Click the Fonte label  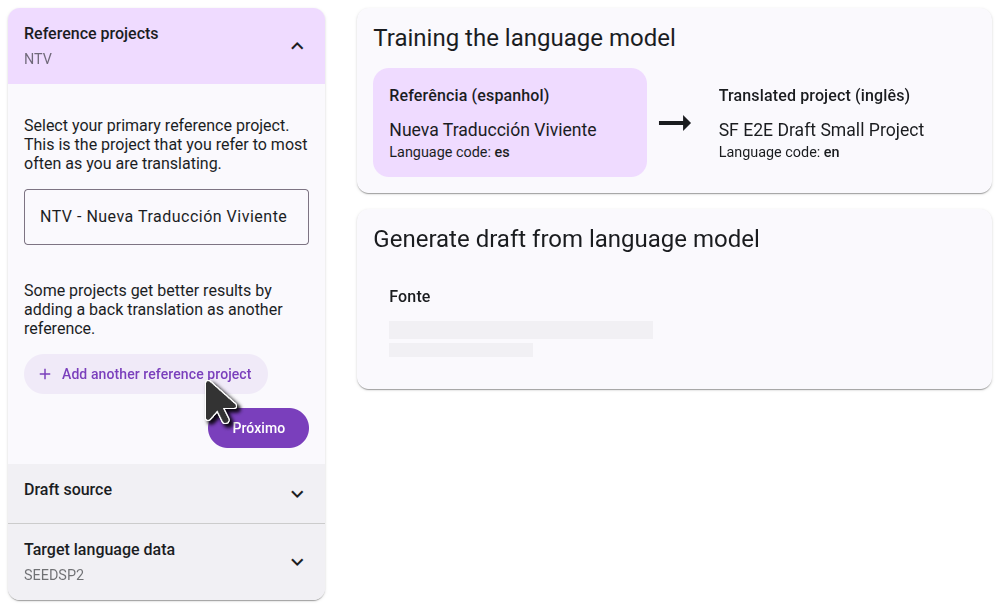409,297
